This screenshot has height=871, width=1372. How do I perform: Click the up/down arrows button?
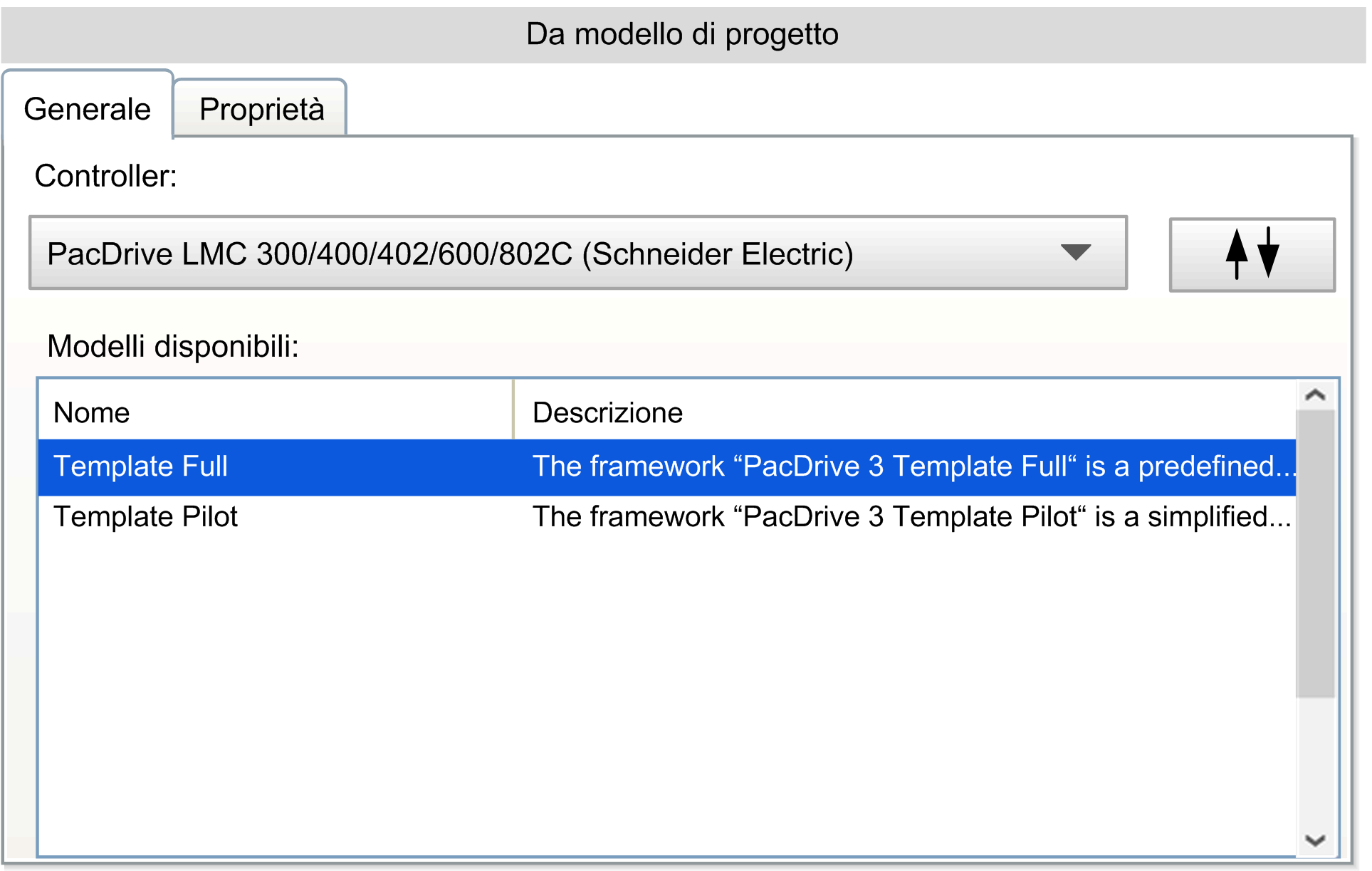tap(1252, 254)
